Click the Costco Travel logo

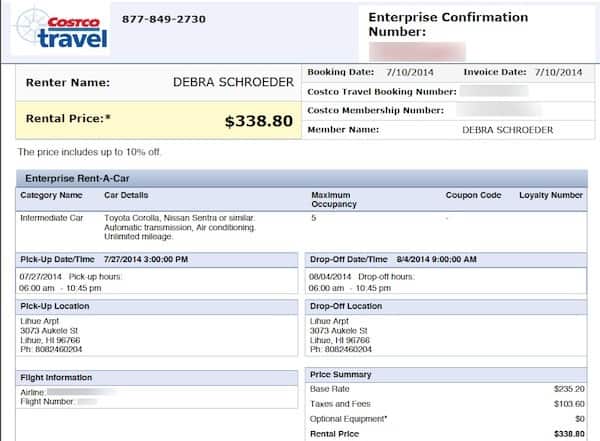coord(61,30)
